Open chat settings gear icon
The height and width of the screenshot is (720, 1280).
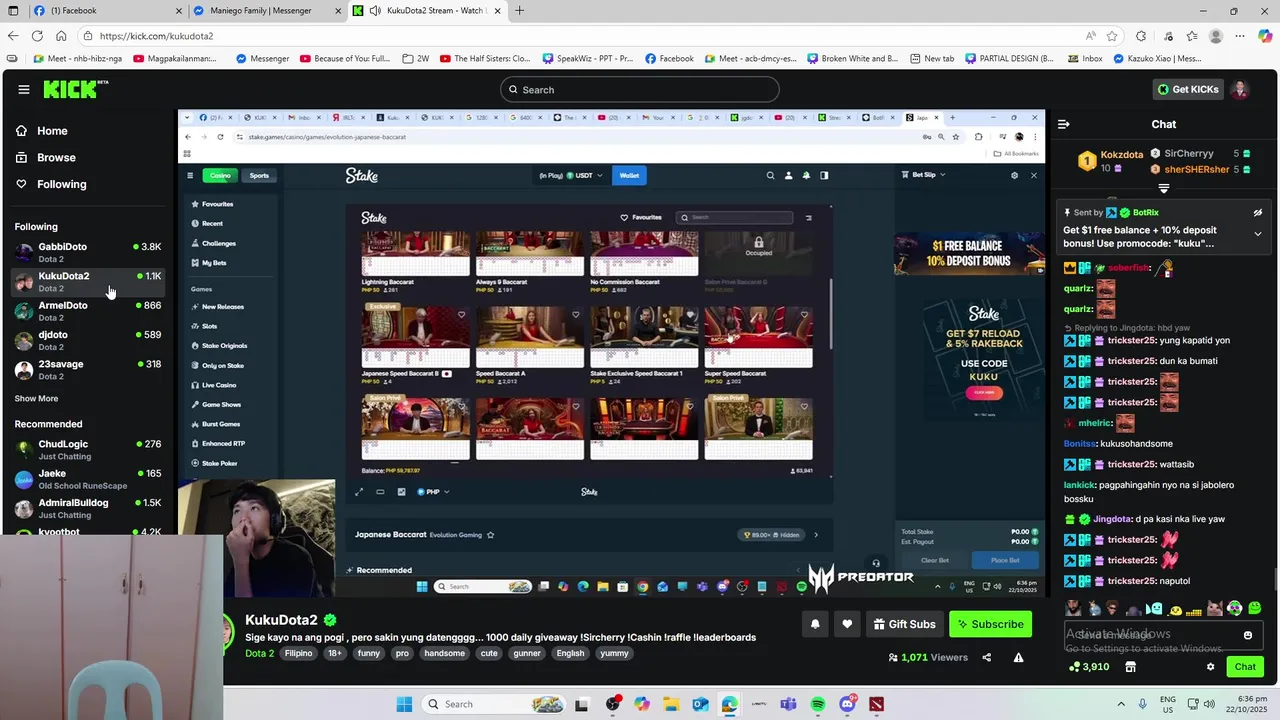point(1210,666)
